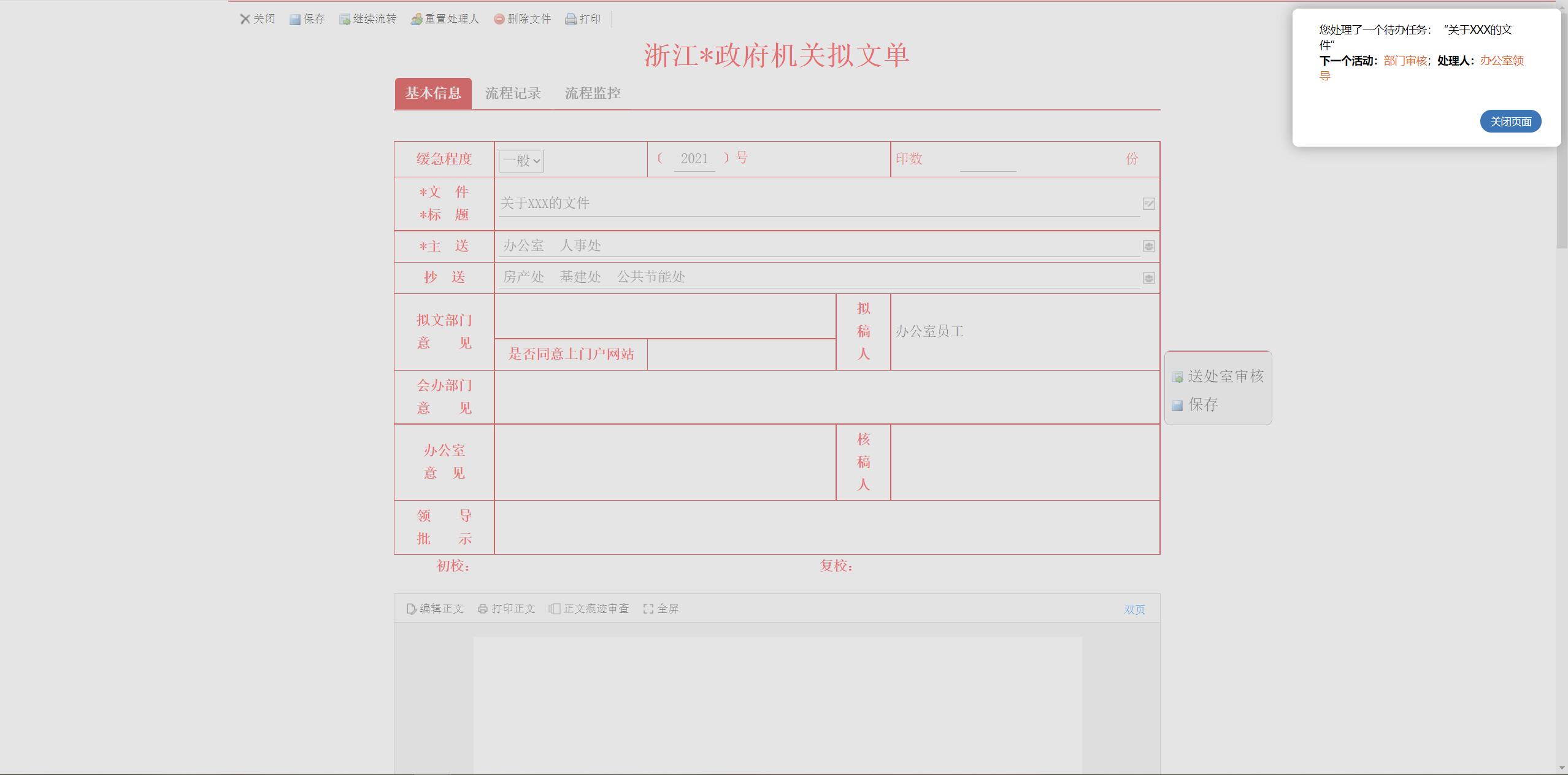
Task: Switch to the 流程记录 tab
Action: pyautogui.click(x=513, y=93)
